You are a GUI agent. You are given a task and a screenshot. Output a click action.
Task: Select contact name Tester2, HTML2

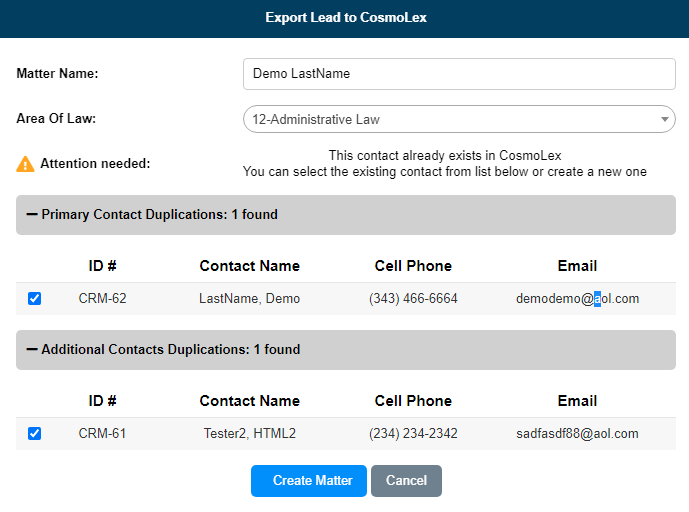(250, 433)
